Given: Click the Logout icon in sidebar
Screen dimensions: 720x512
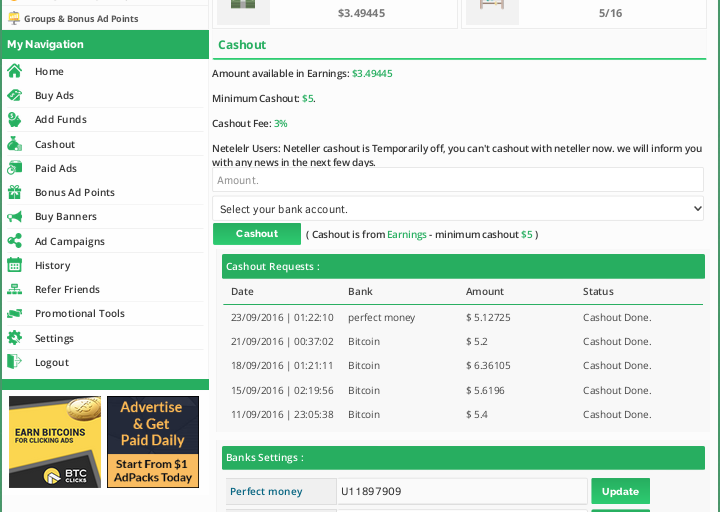Looking at the screenshot, I should pyautogui.click(x=14, y=362).
